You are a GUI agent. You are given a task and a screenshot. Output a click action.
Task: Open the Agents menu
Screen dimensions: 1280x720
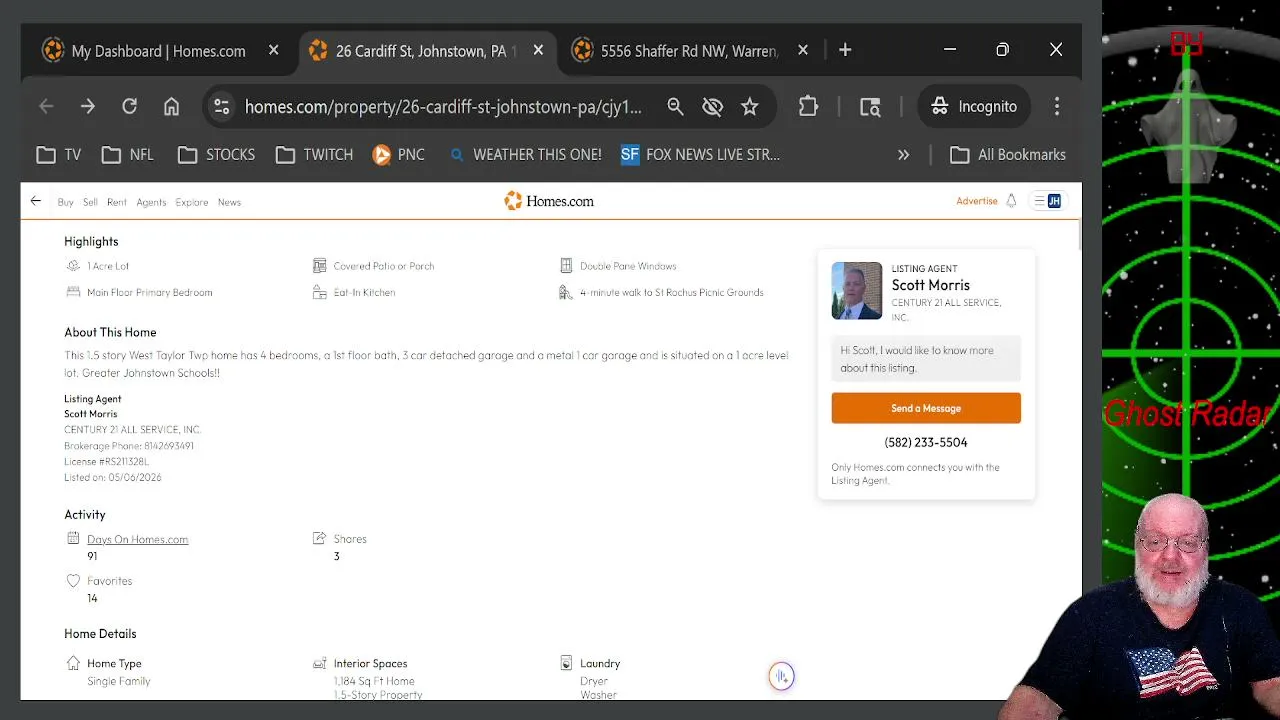coord(151,202)
